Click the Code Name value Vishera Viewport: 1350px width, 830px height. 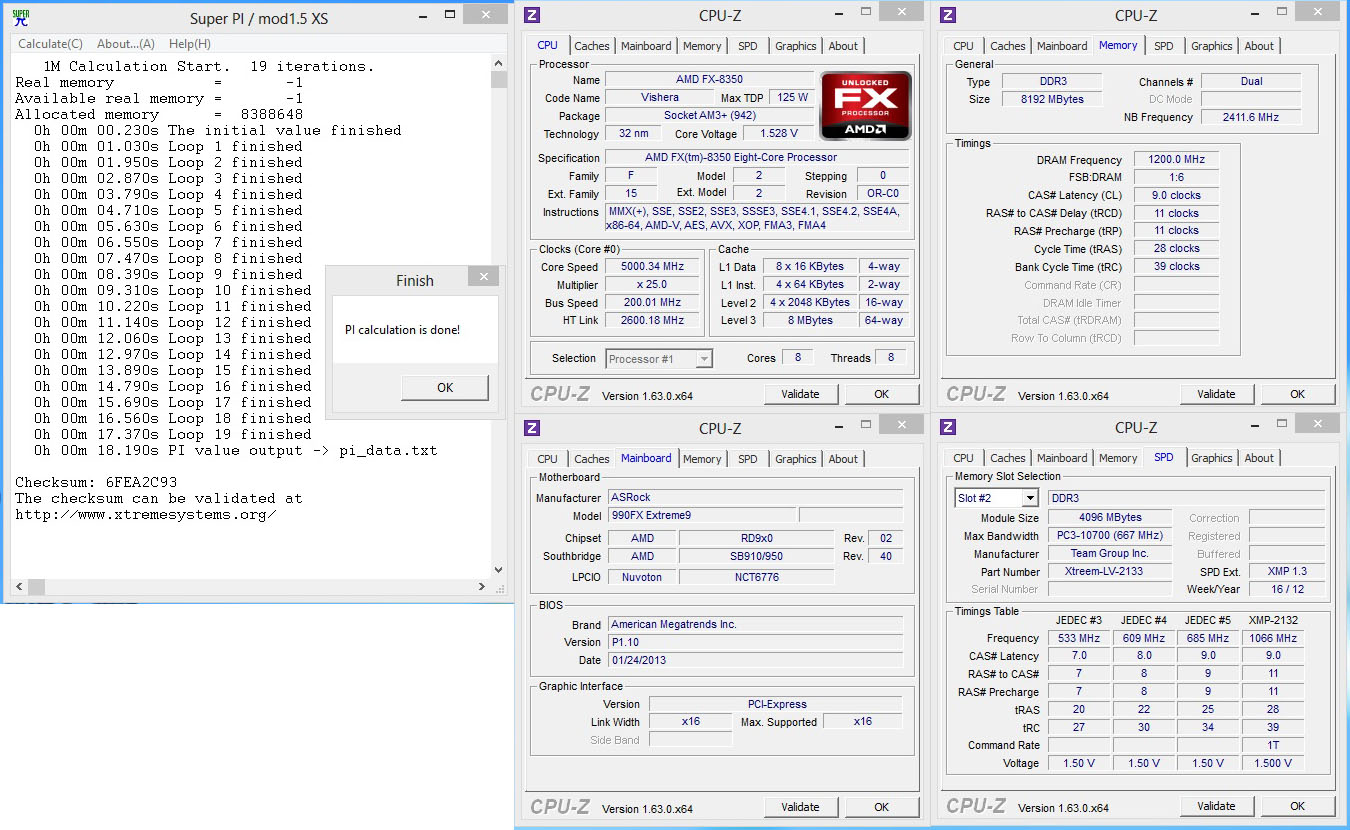[660, 98]
